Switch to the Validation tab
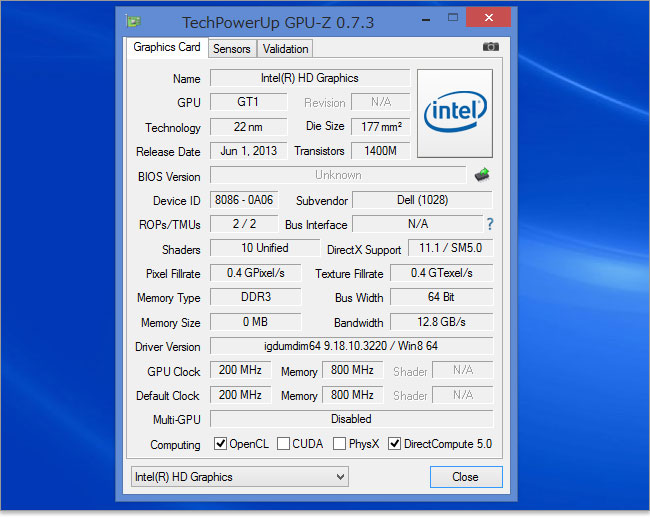Image resolution: width=650 pixels, height=518 pixels. click(285, 49)
